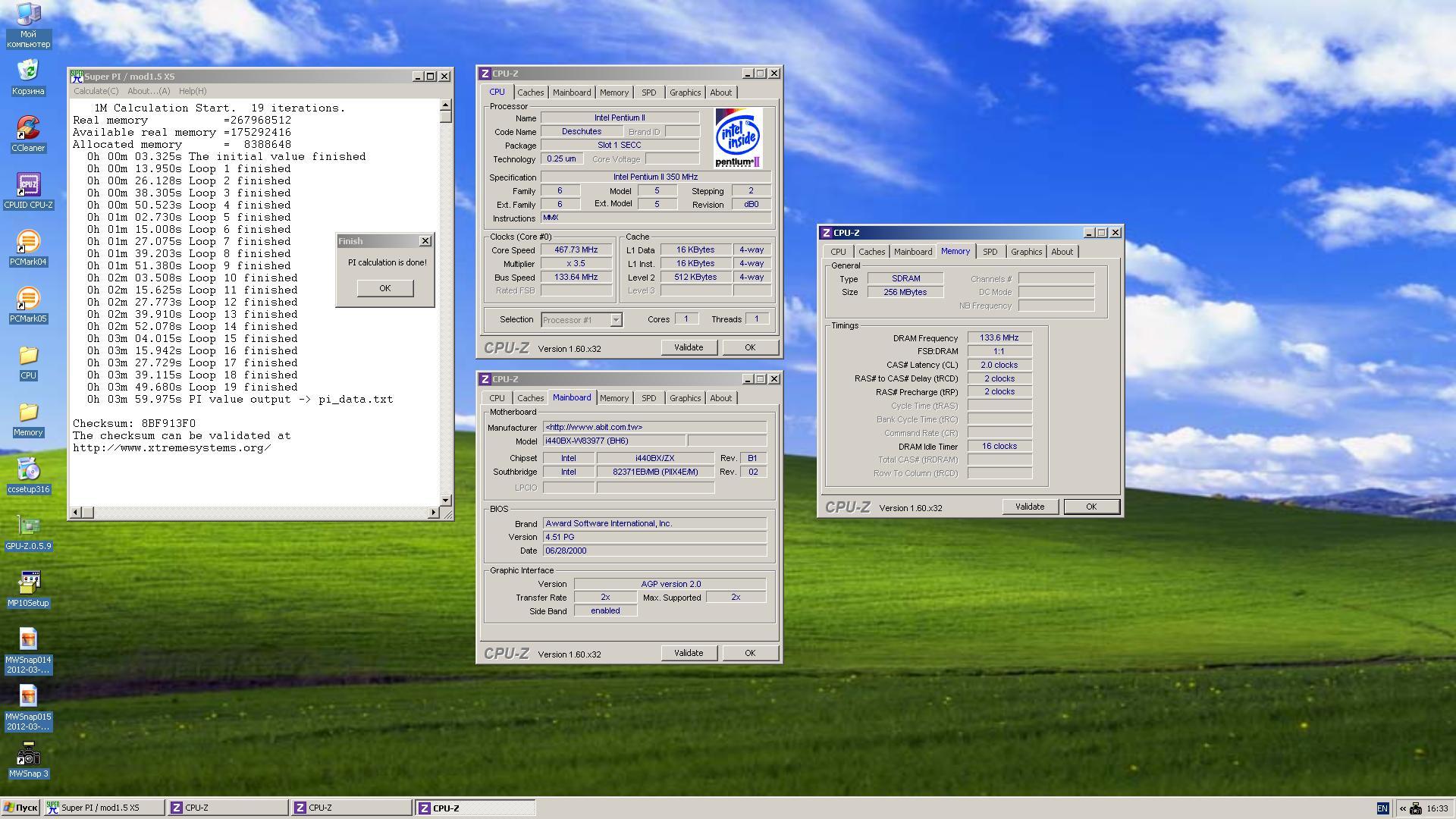
Task: Click the Specification Intel Pentium II 350 MHz field
Action: pos(656,177)
